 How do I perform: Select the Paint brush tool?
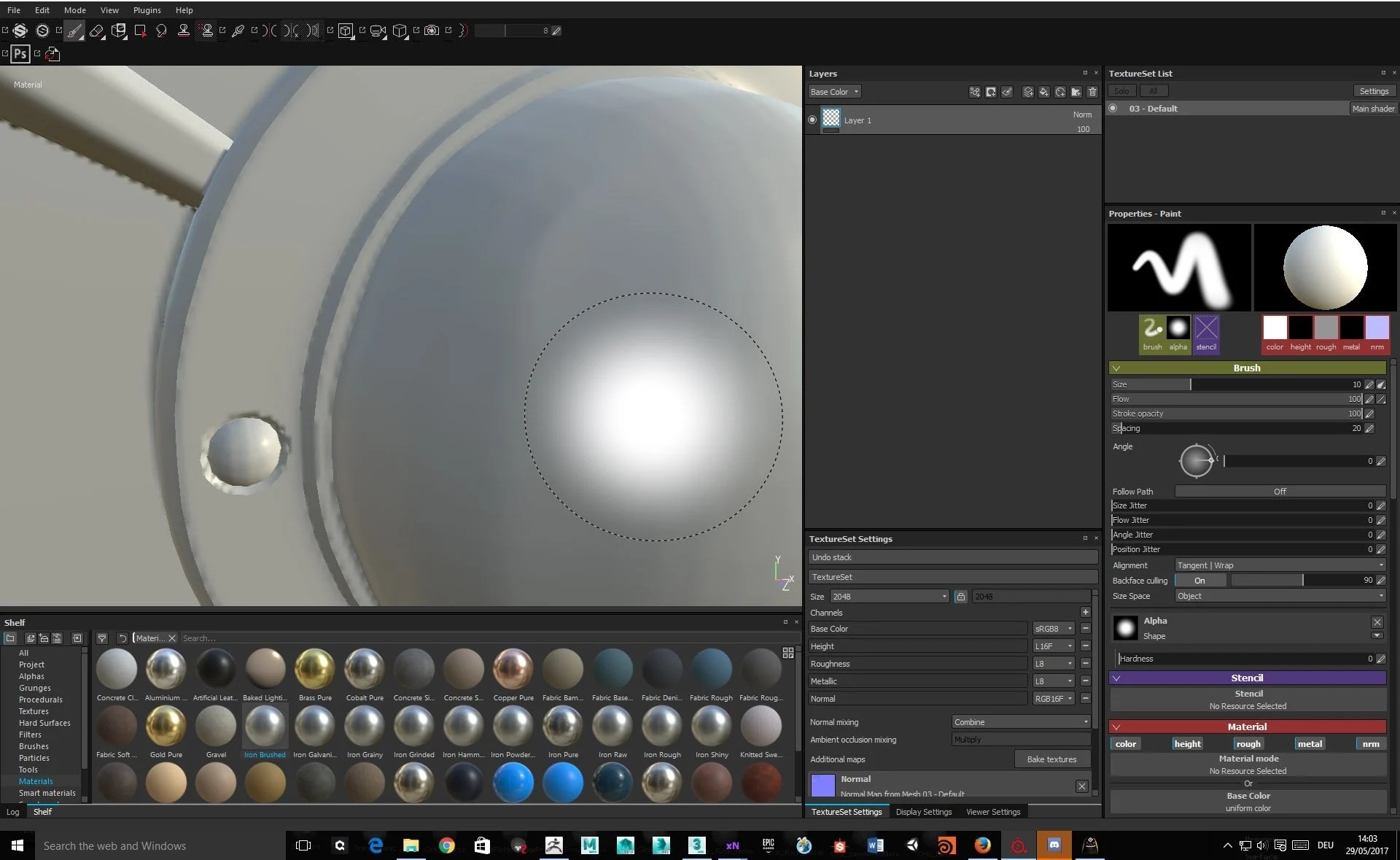(74, 31)
